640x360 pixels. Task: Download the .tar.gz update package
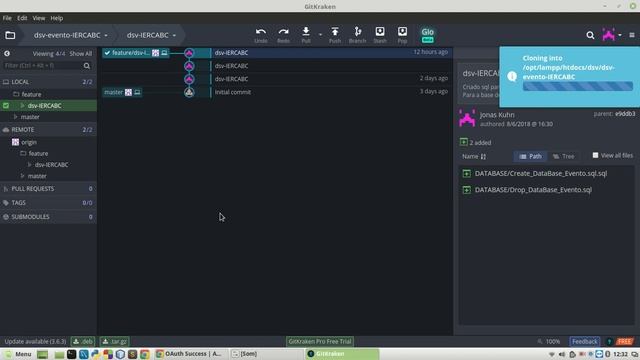point(115,342)
